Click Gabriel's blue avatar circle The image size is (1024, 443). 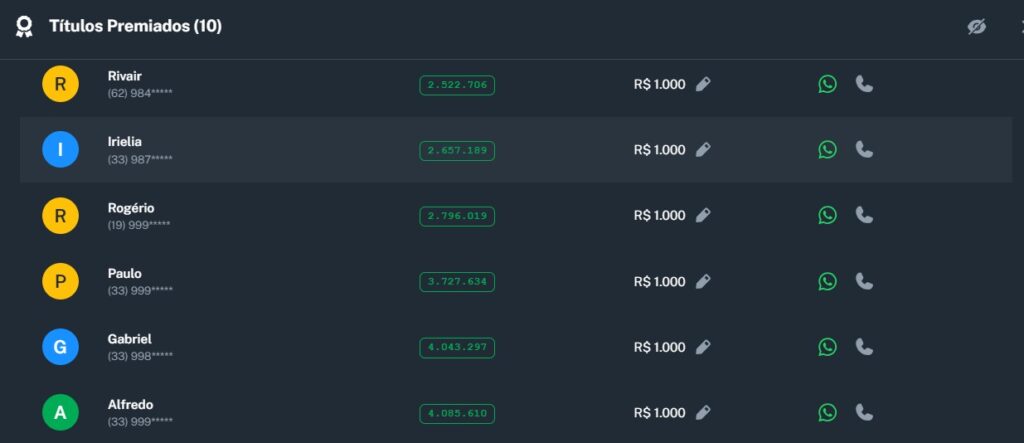(x=60, y=347)
